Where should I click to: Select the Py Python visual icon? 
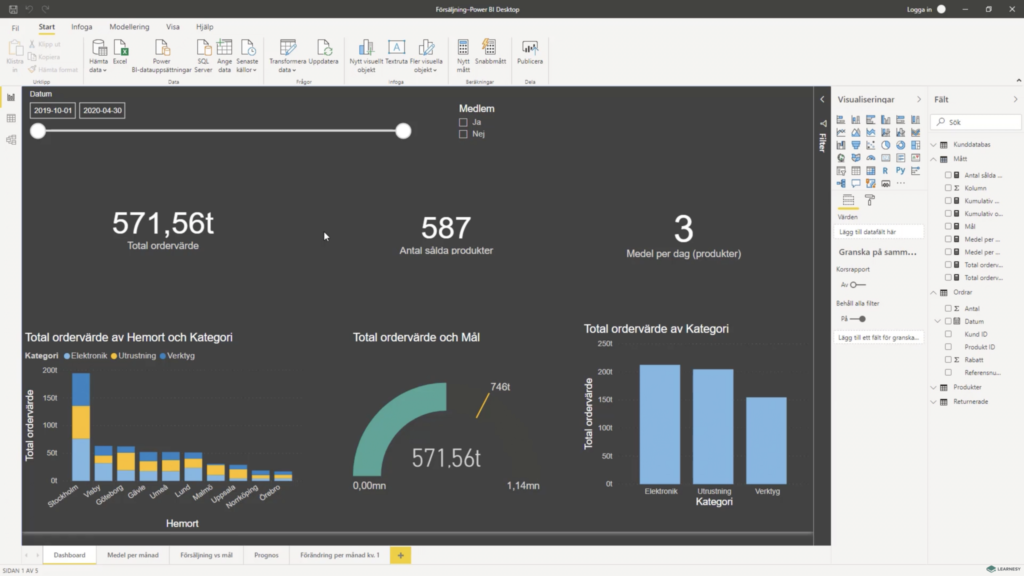click(901, 170)
